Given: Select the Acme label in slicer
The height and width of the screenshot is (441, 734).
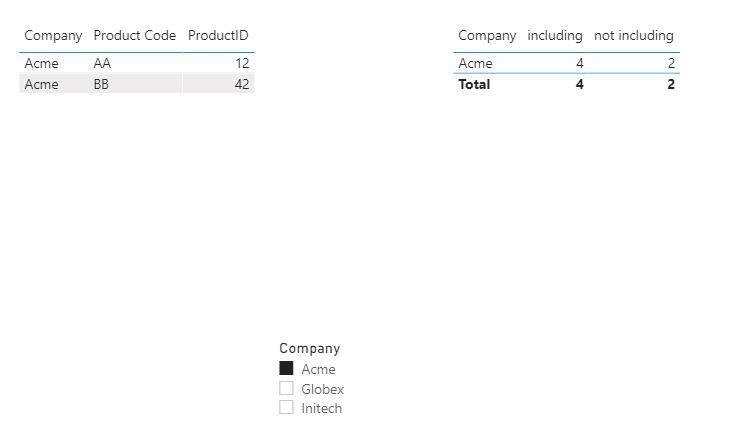Looking at the screenshot, I should 318,369.
